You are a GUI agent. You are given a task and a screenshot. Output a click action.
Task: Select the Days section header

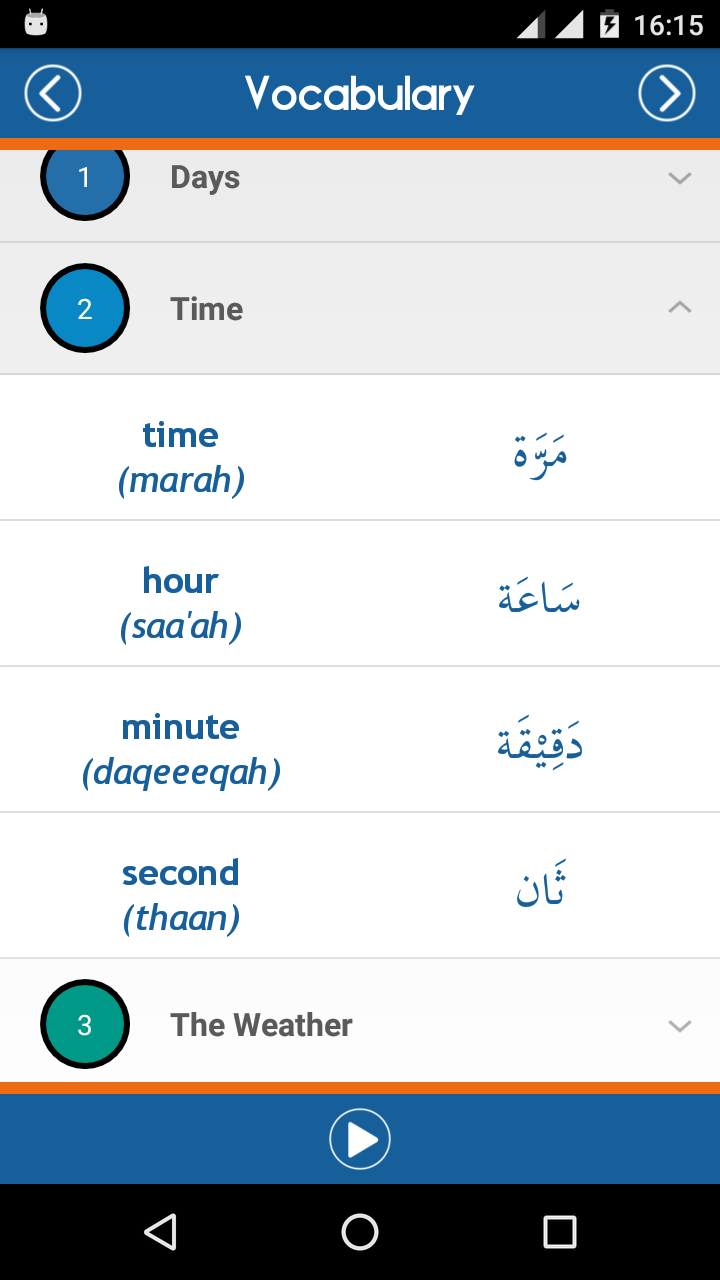[x=206, y=177]
